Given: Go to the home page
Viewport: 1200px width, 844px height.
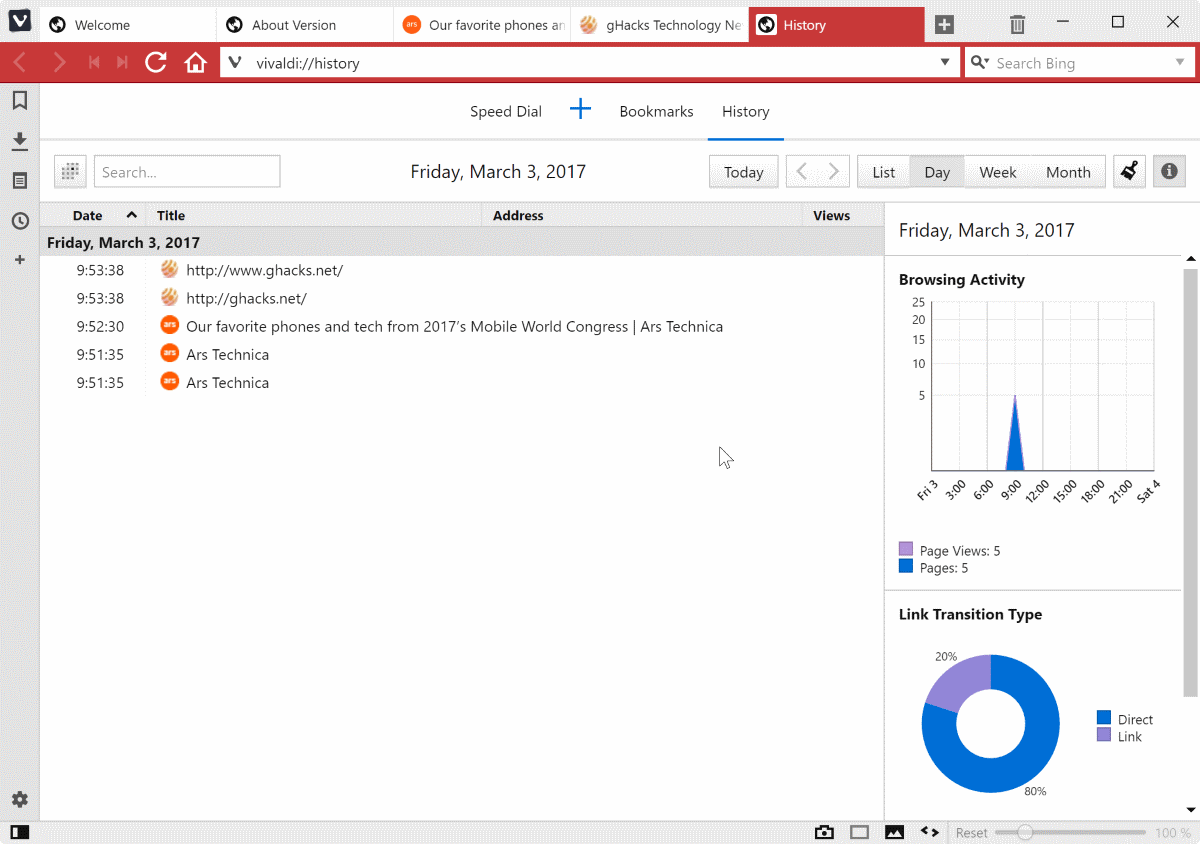Looking at the screenshot, I should [196, 63].
